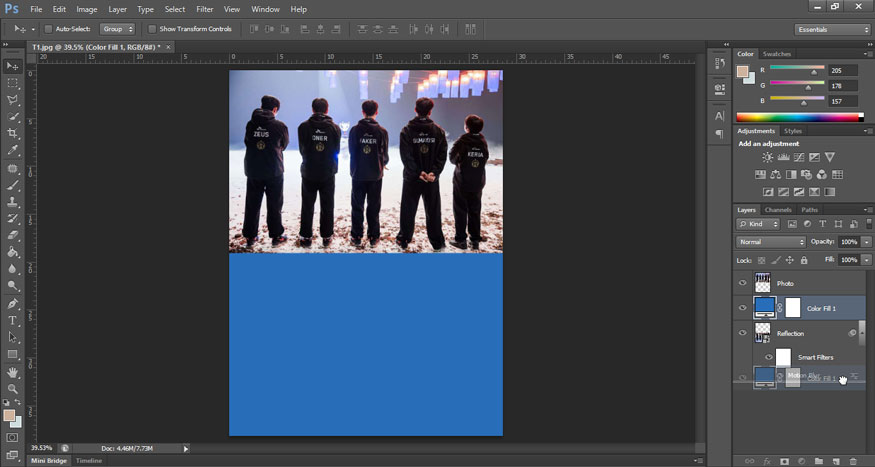Select the Eyedropper tool

(13, 150)
